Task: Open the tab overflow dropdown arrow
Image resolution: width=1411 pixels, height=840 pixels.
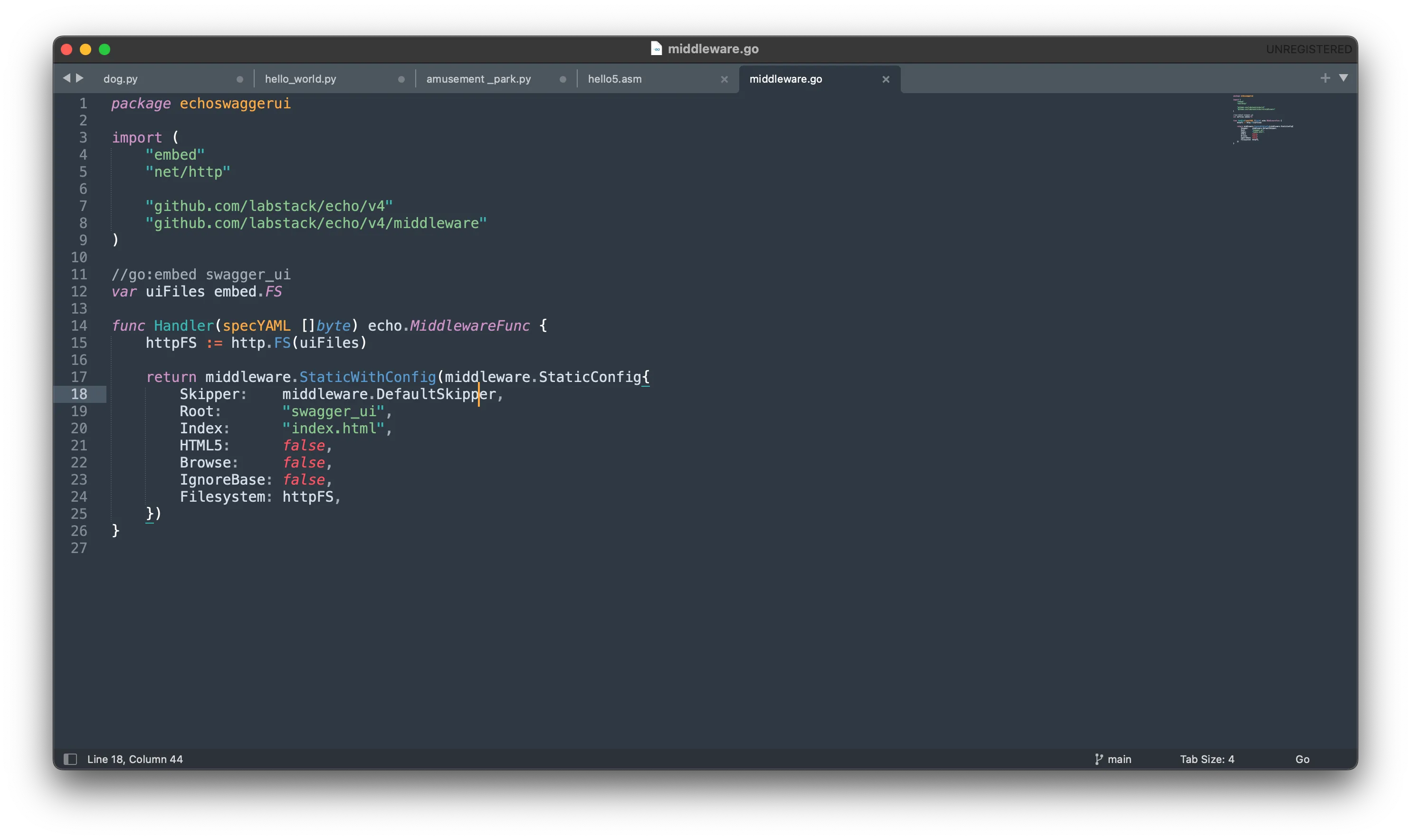Action: coord(1344,79)
